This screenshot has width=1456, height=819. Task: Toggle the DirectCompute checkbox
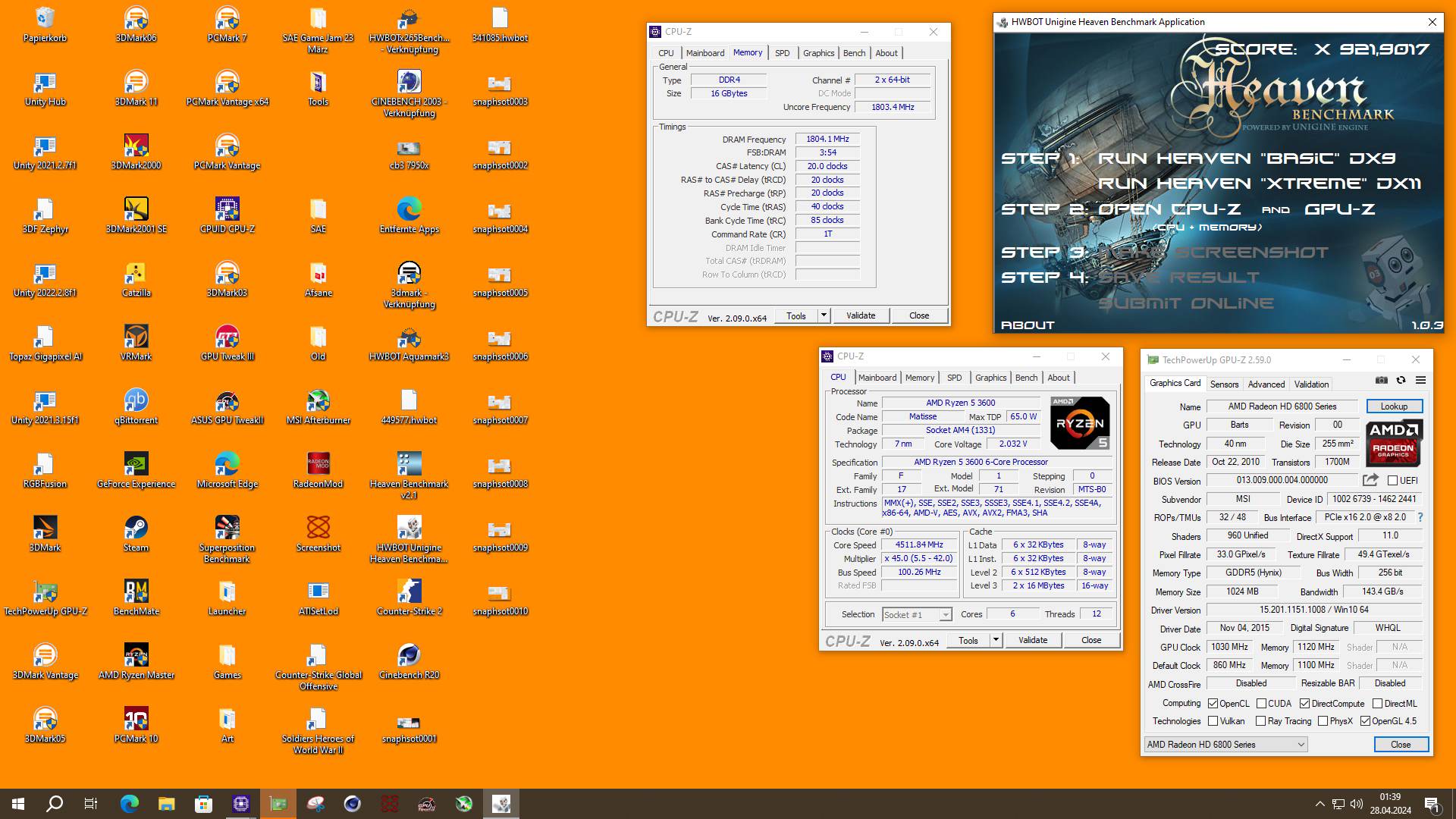[x=1304, y=704]
